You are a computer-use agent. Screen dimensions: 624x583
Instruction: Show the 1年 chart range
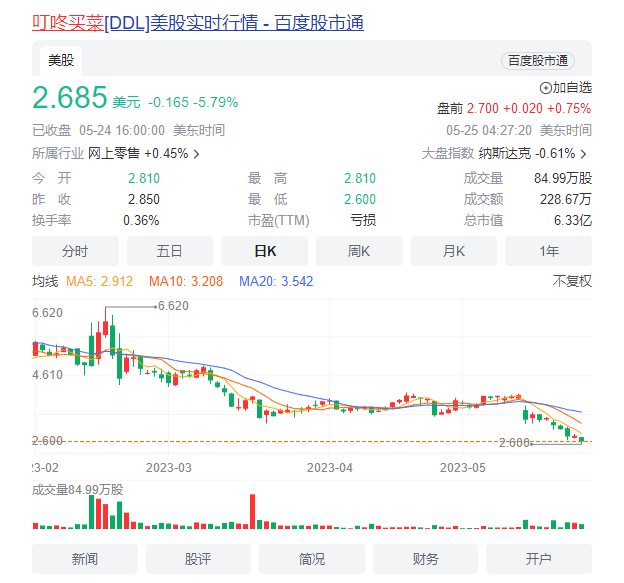pos(548,251)
